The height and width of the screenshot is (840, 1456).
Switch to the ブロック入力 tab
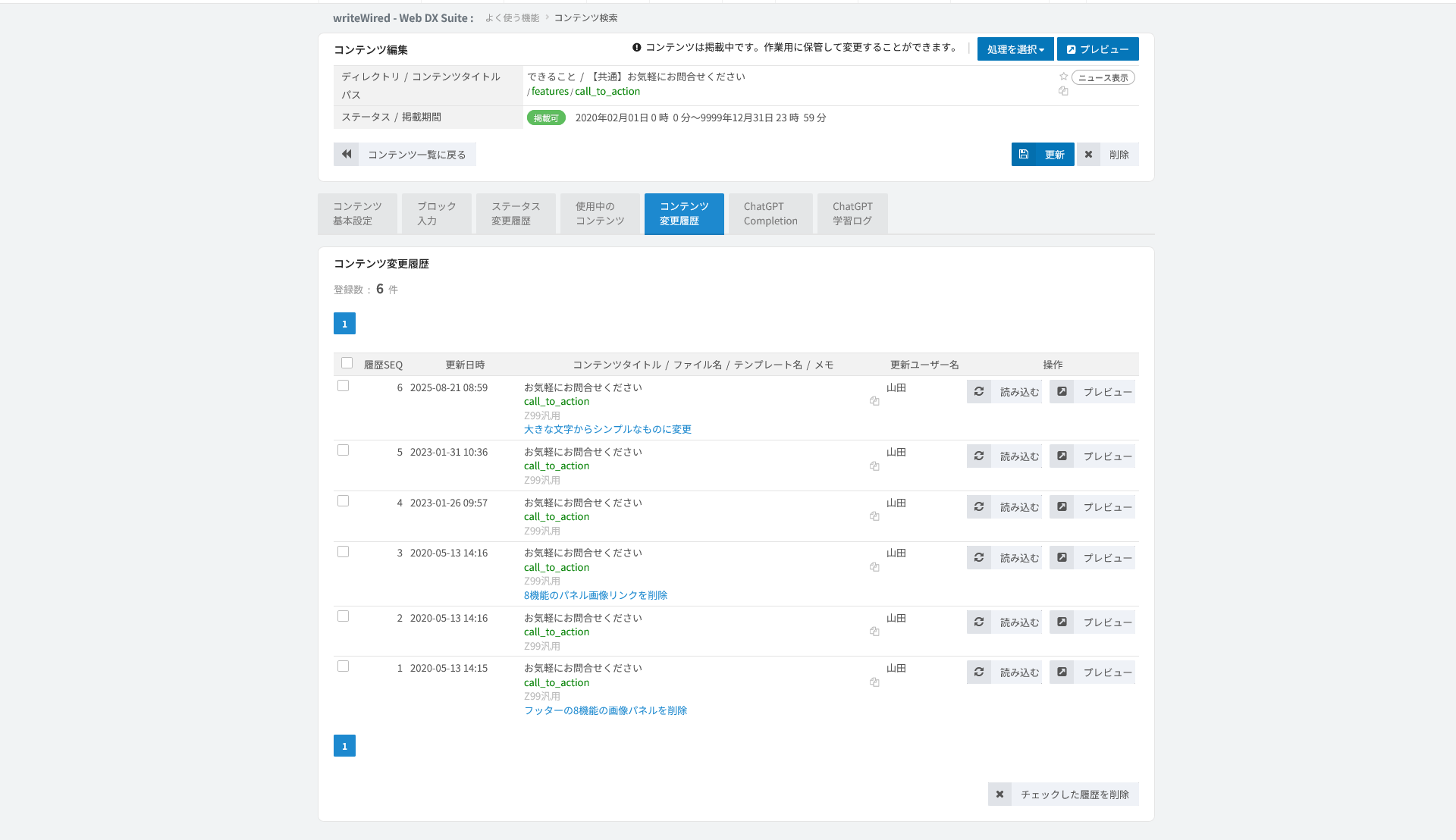pos(437,214)
